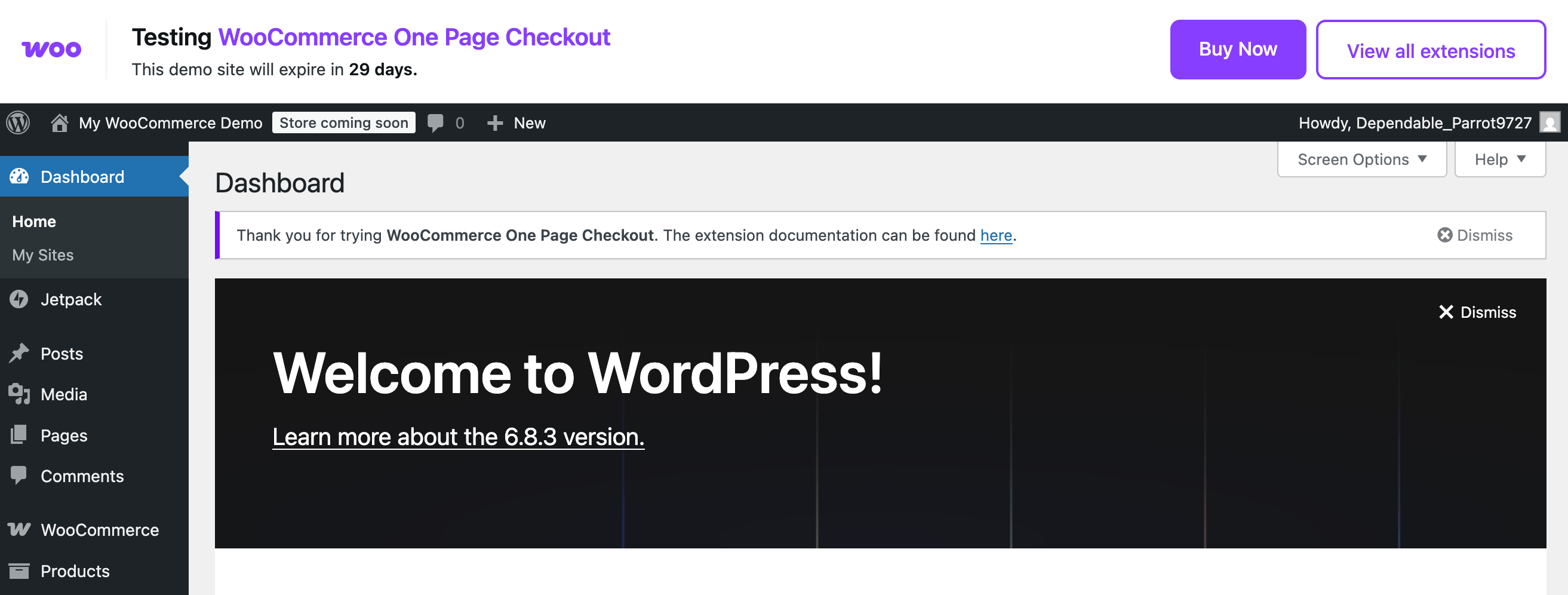The width and height of the screenshot is (1568, 595).
Task: Click the WooCommerce icon in sidebar
Action: [x=19, y=529]
